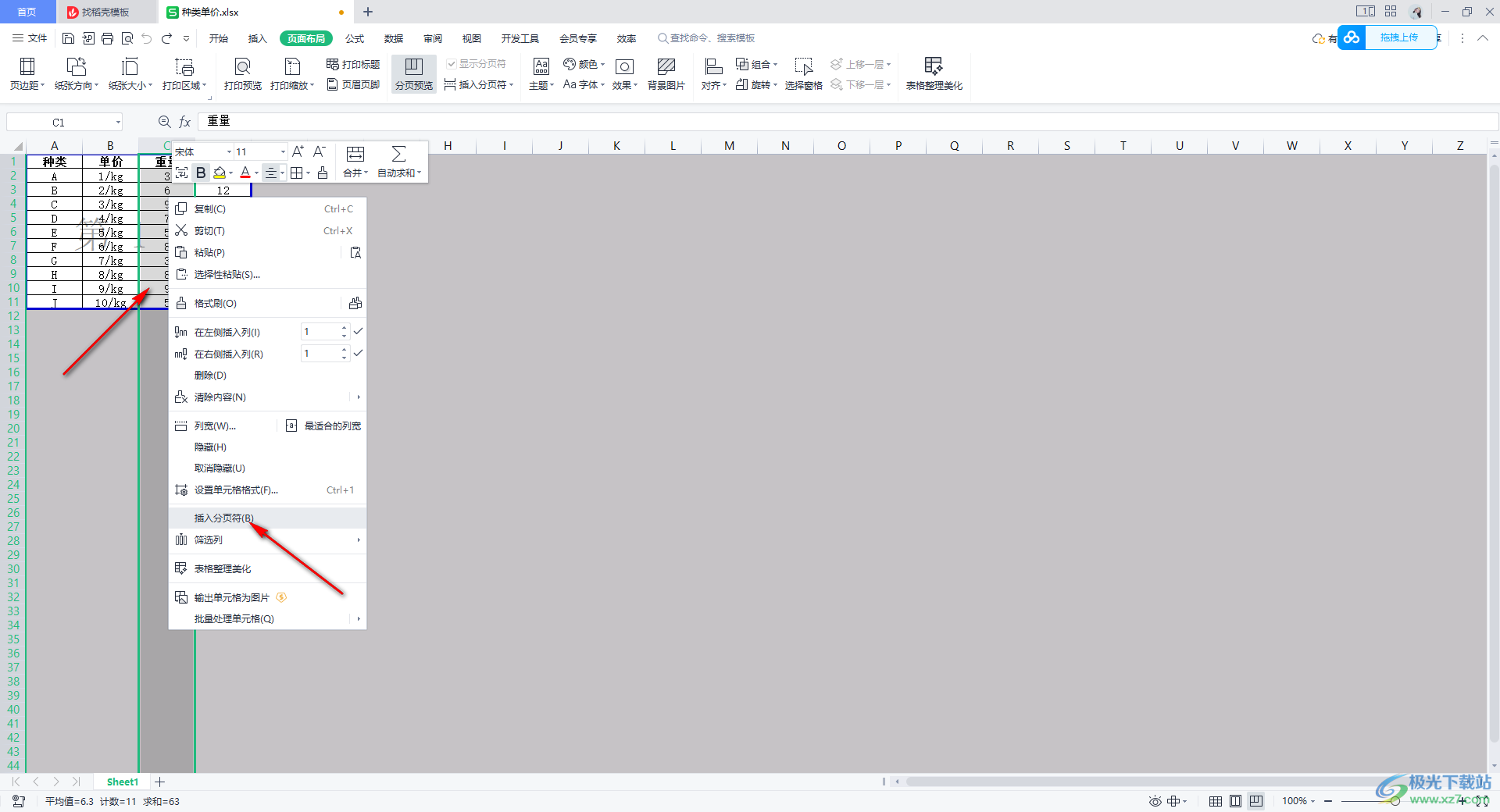Open print preview from ribbon
Image resolution: width=1500 pixels, height=812 pixels.
[x=243, y=74]
